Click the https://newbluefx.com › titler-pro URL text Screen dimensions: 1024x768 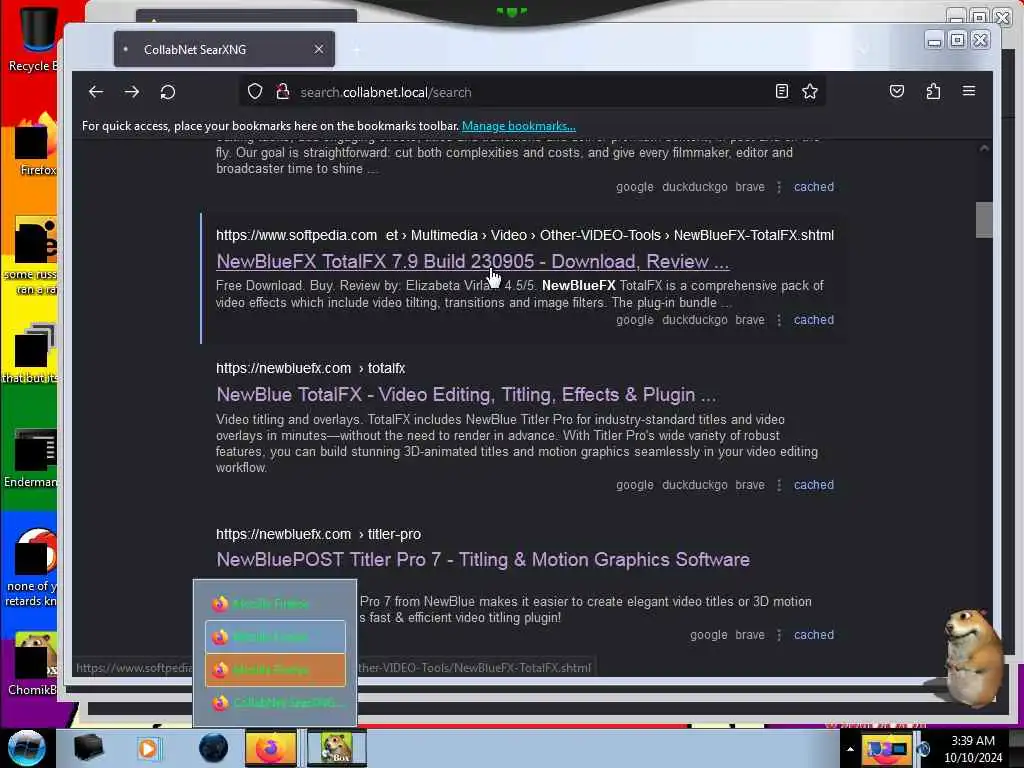318,534
